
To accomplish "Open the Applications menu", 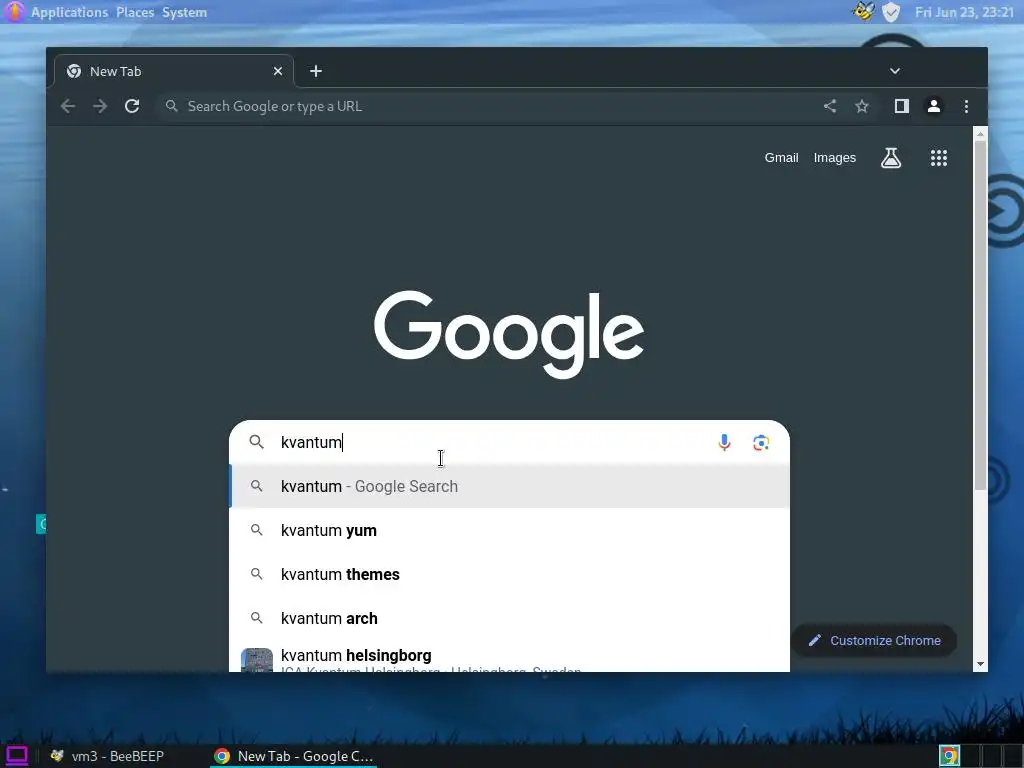I will click(x=69, y=12).
